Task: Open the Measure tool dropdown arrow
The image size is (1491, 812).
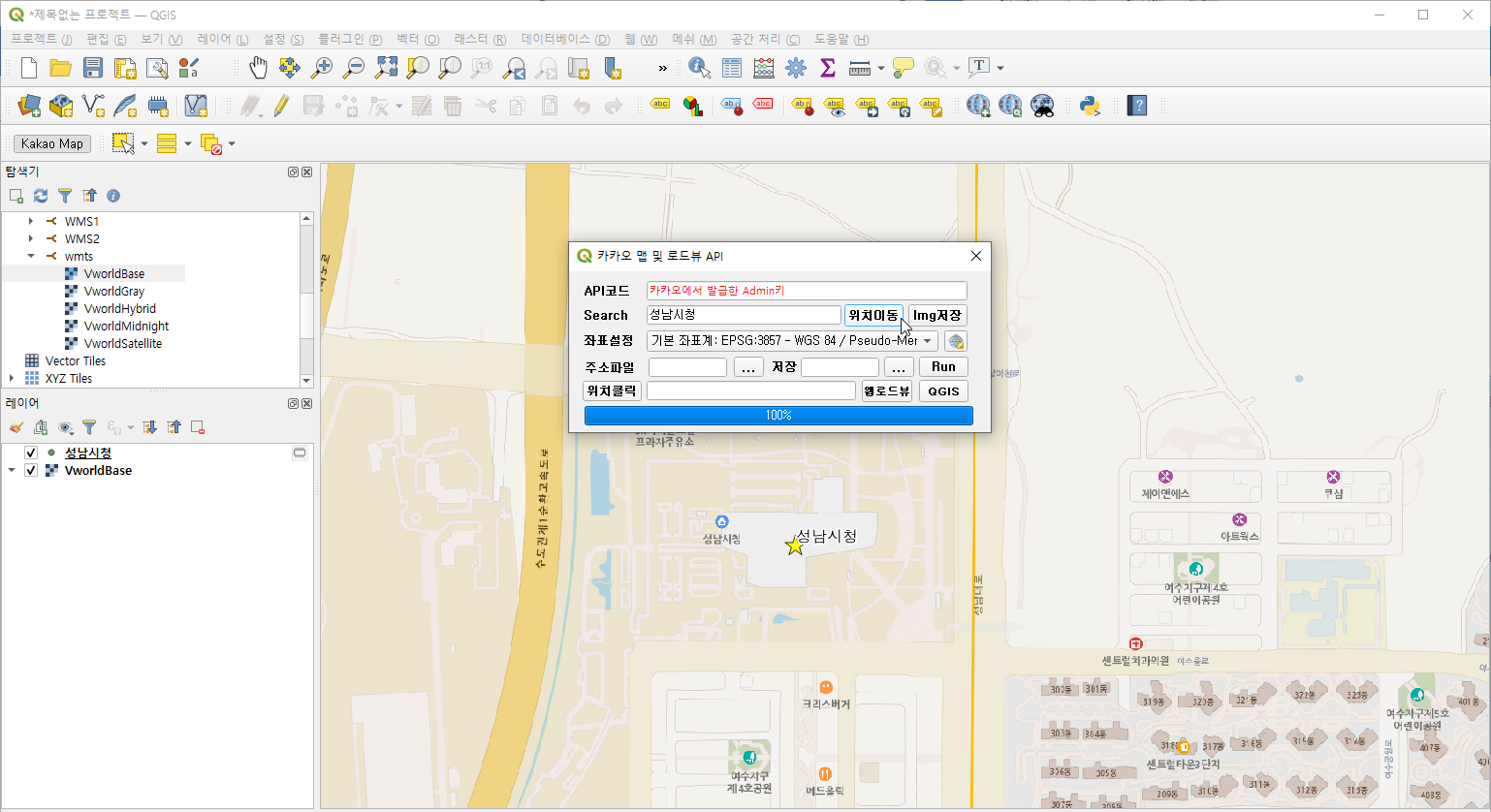Action: (x=880, y=68)
